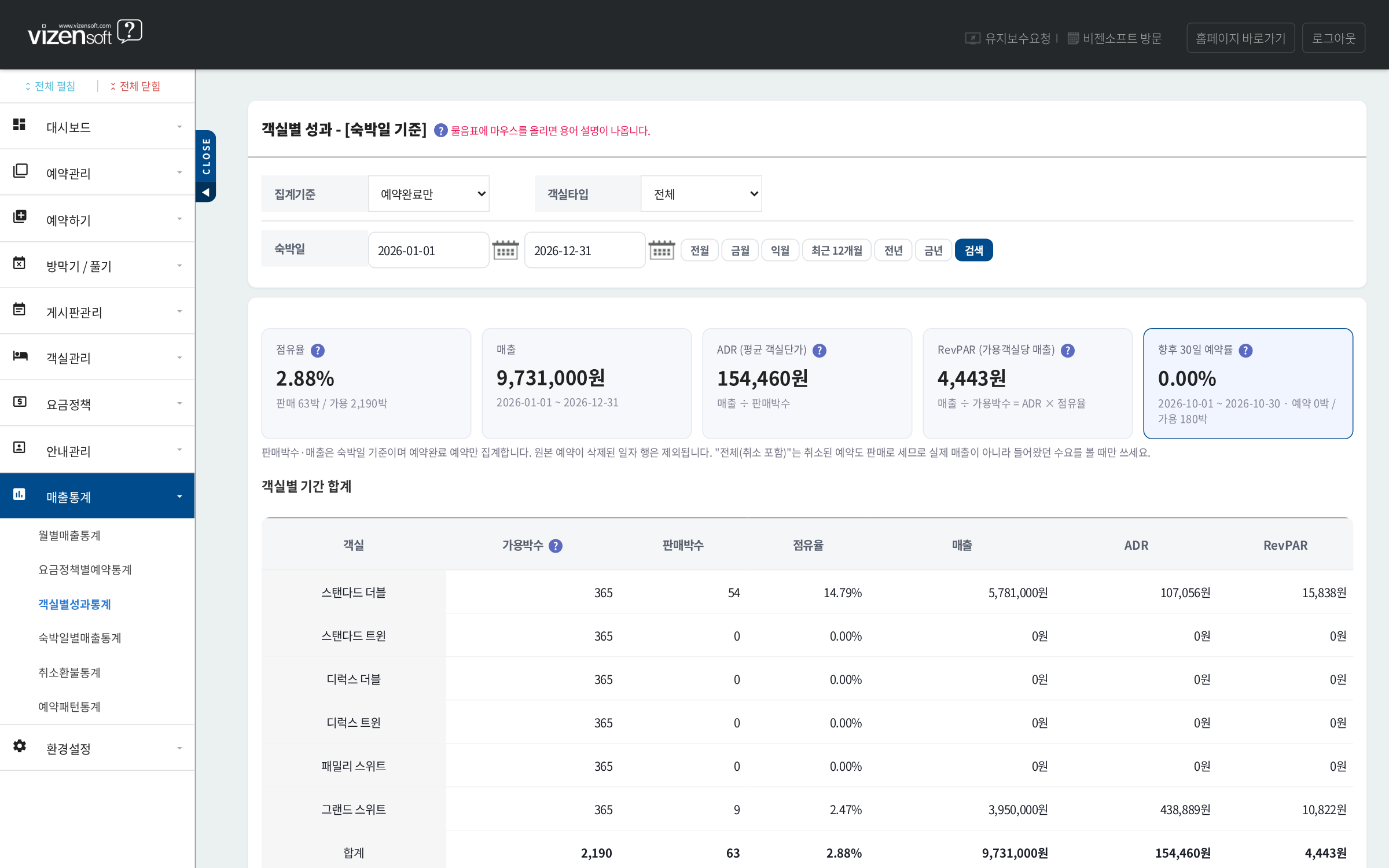1389x868 pixels.
Task: Click the end date field 2026-12-31
Action: click(585, 250)
